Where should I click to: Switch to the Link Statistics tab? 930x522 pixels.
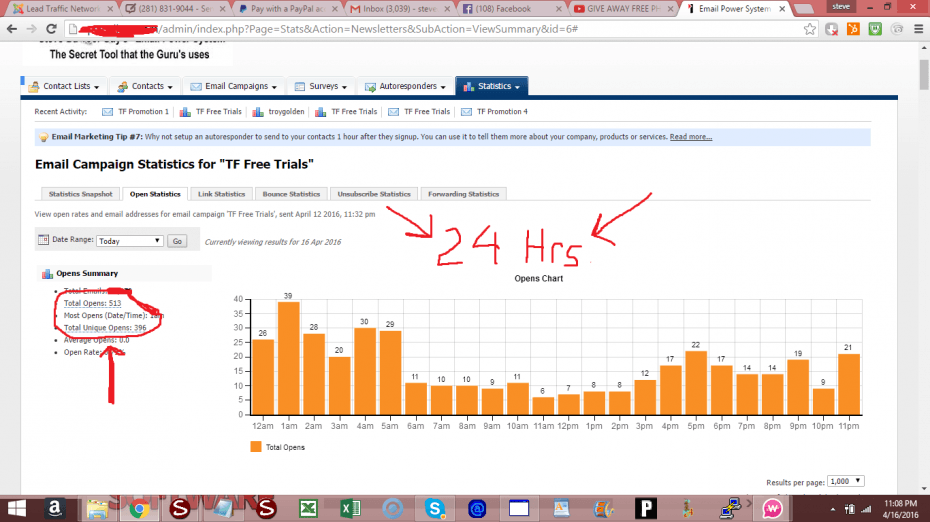tap(221, 194)
